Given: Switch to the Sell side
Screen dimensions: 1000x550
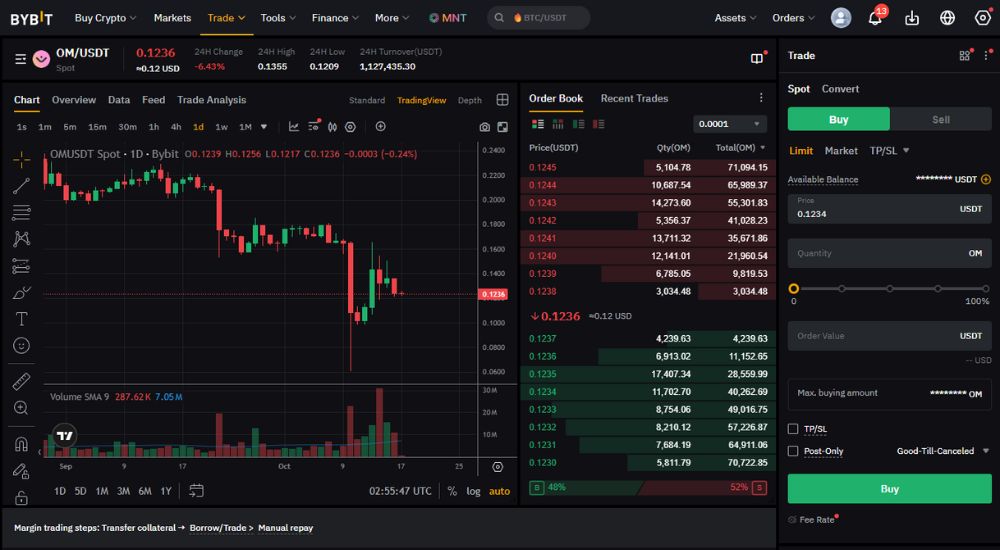Looking at the screenshot, I should click(941, 119).
